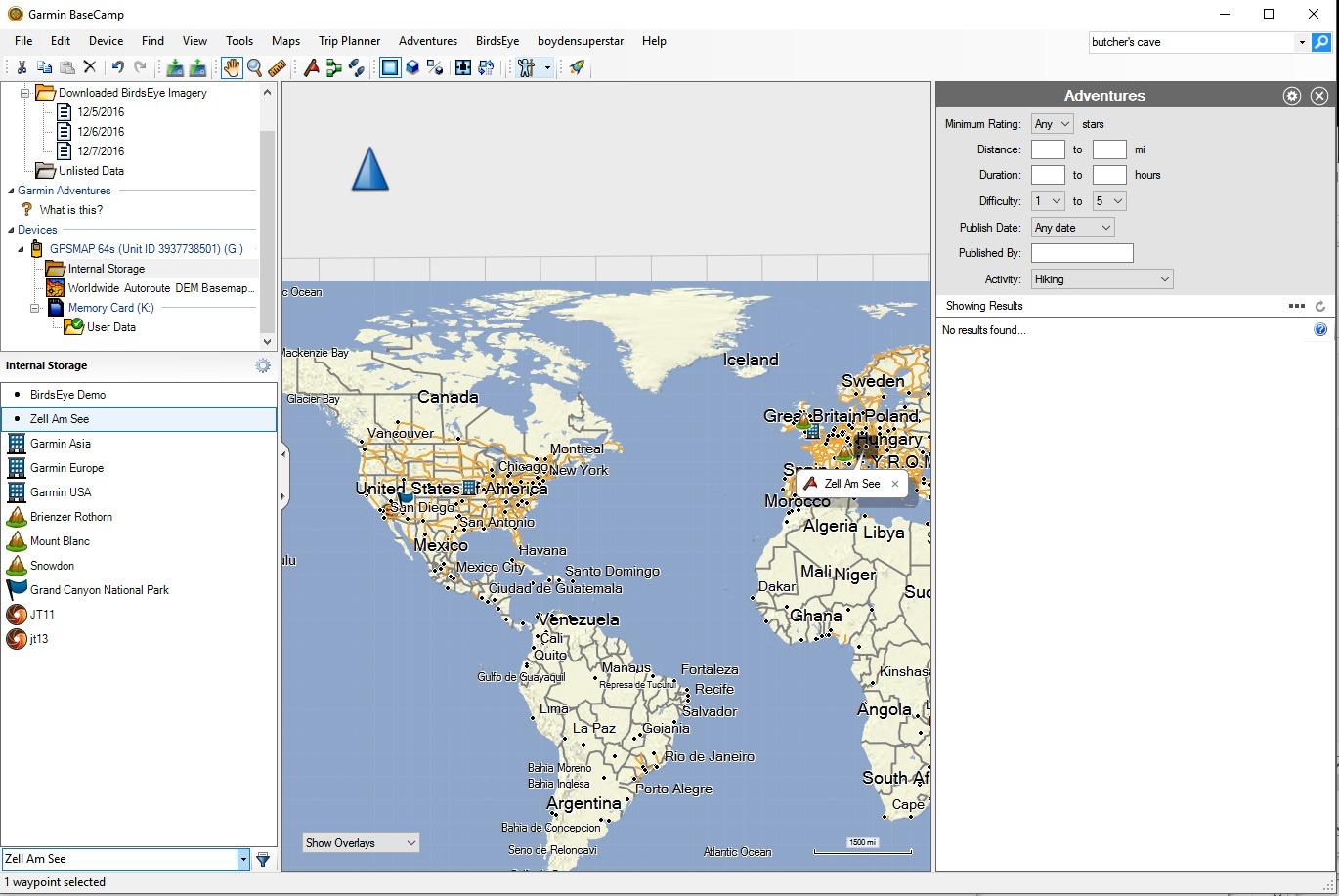Open the Maps menu
This screenshot has height=896, width=1339.
pyautogui.click(x=285, y=41)
